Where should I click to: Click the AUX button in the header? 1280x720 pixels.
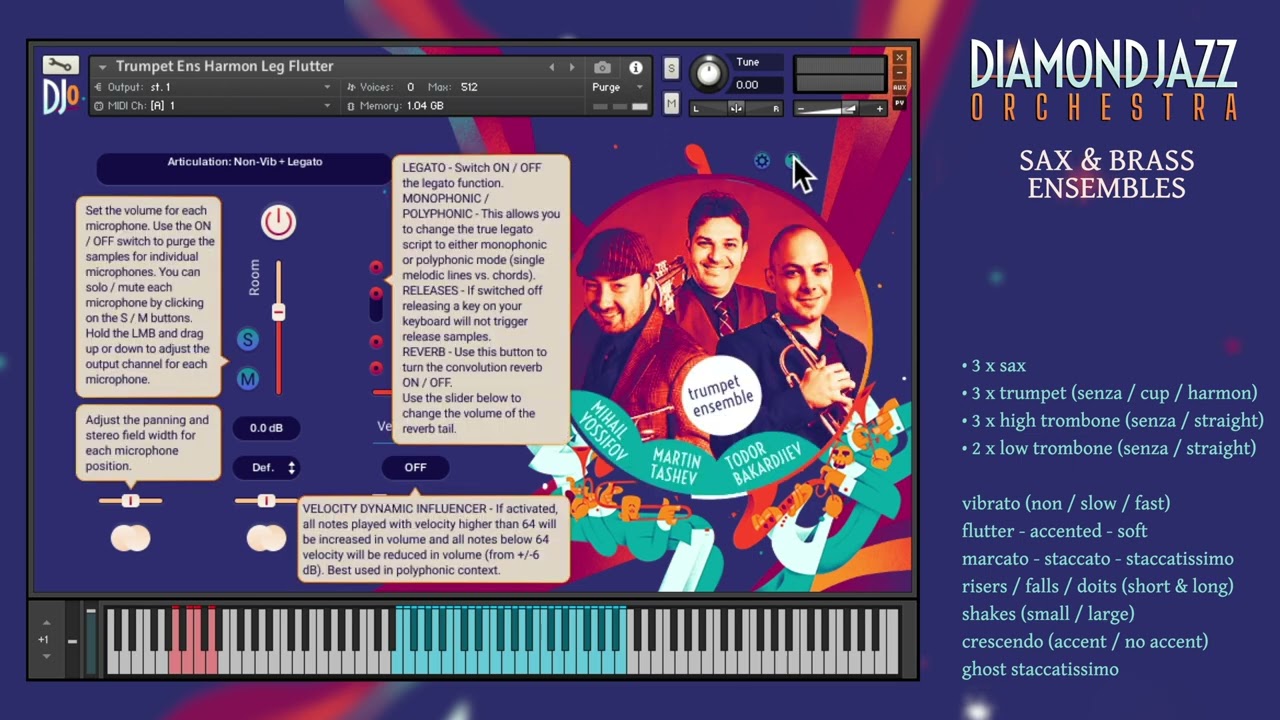899,87
